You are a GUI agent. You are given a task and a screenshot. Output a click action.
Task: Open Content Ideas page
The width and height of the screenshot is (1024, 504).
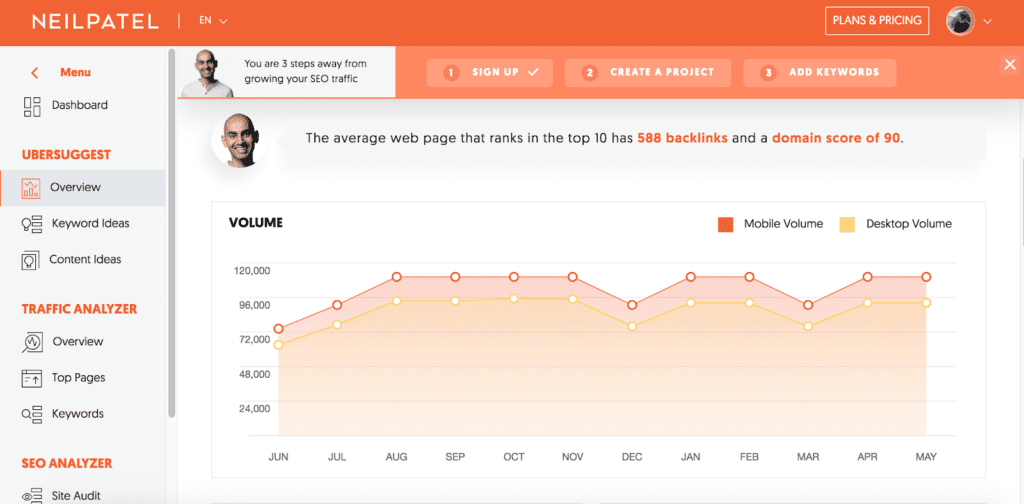86,260
